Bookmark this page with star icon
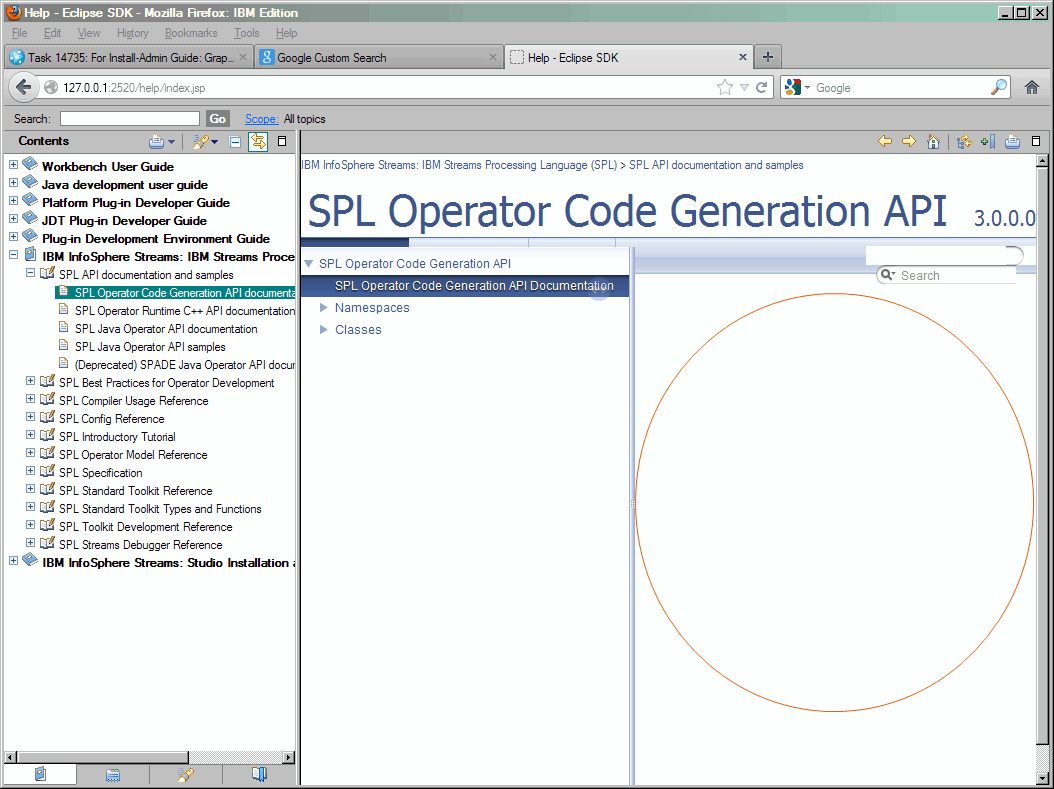1054x789 pixels. pos(725,87)
